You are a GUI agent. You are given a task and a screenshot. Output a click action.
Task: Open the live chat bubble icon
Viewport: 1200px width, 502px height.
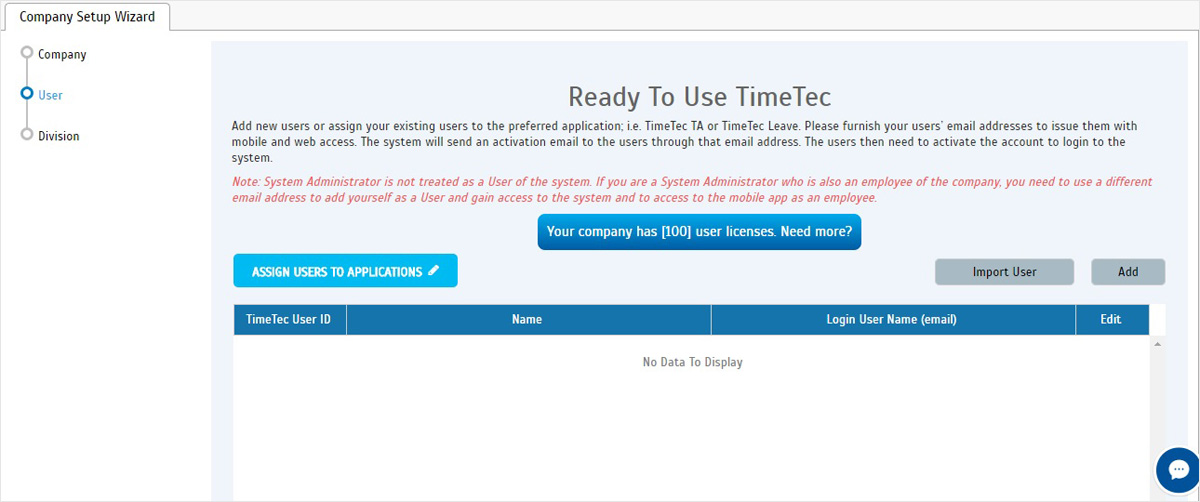click(1178, 469)
